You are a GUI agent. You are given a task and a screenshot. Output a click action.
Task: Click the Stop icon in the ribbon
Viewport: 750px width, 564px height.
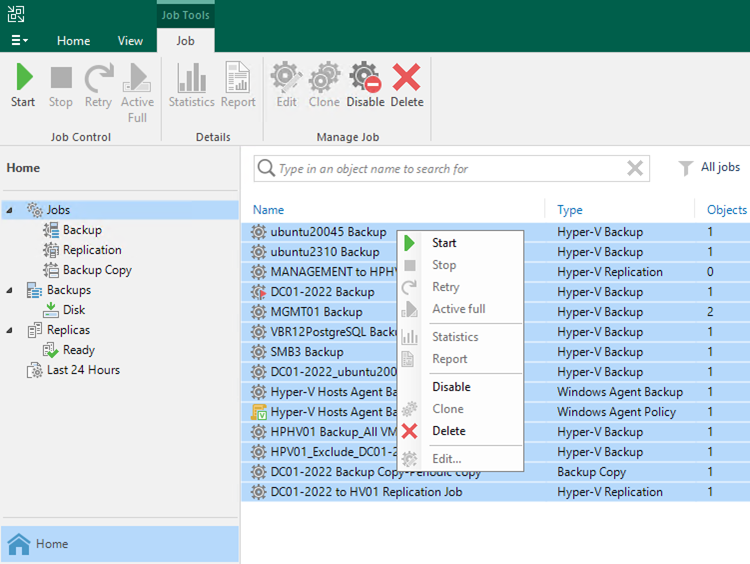61,79
